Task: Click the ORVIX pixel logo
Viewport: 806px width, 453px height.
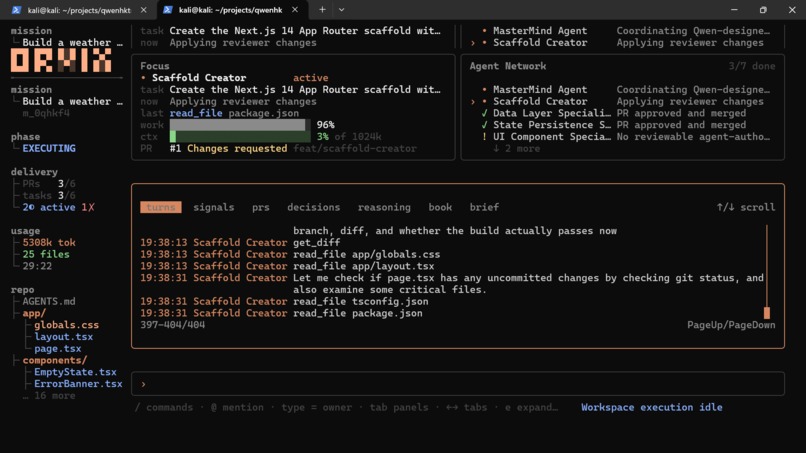Action: pos(61,61)
